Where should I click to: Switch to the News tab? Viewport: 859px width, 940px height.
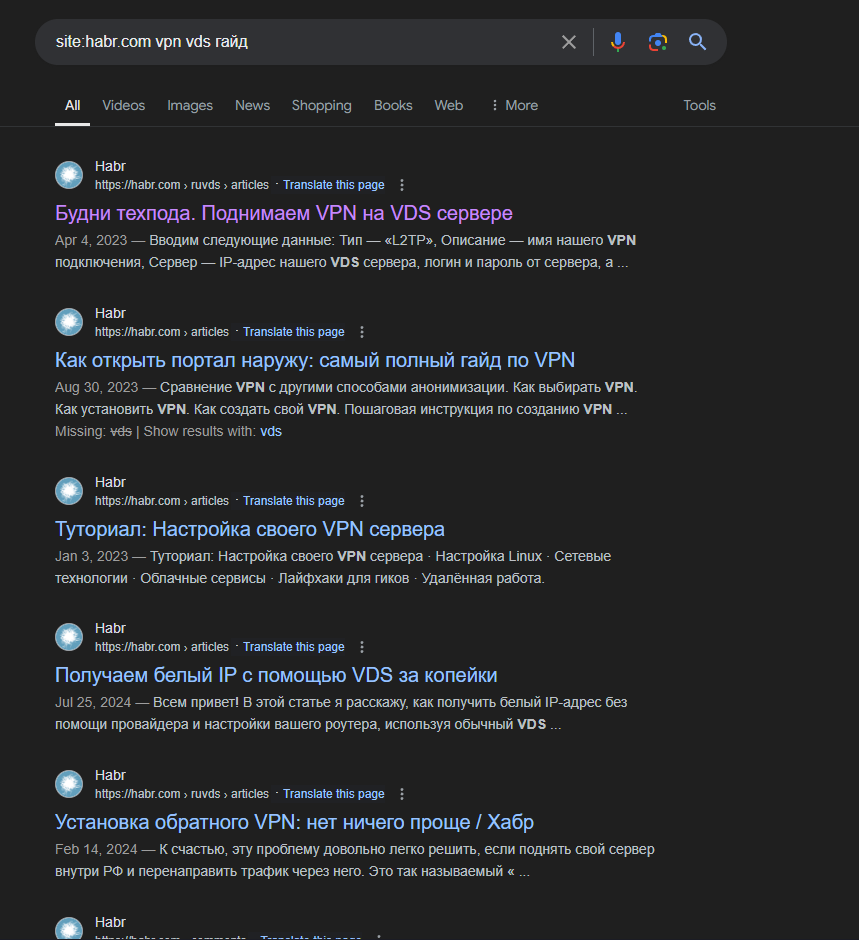coord(252,105)
